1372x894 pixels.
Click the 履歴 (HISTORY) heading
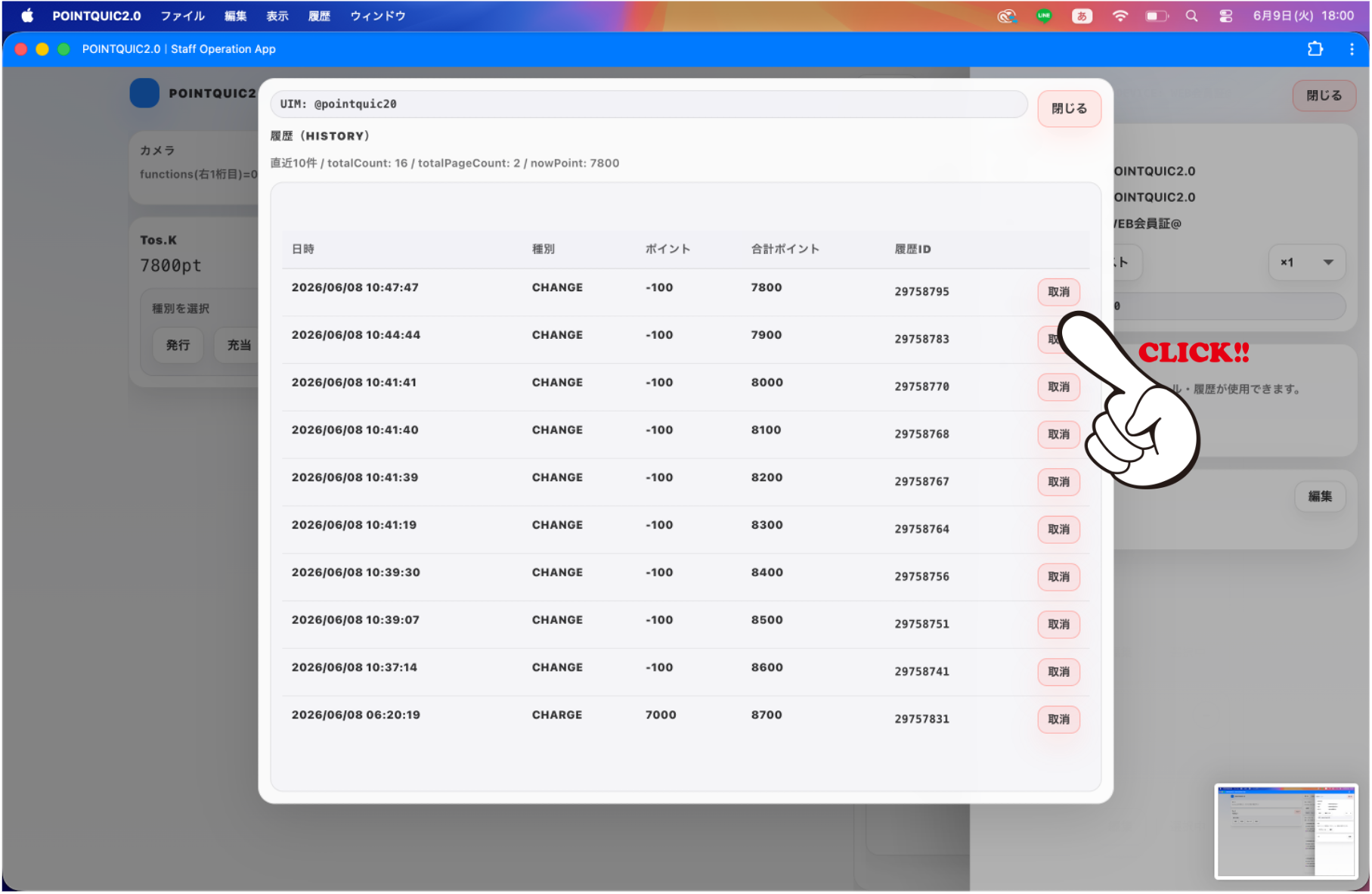(320, 136)
